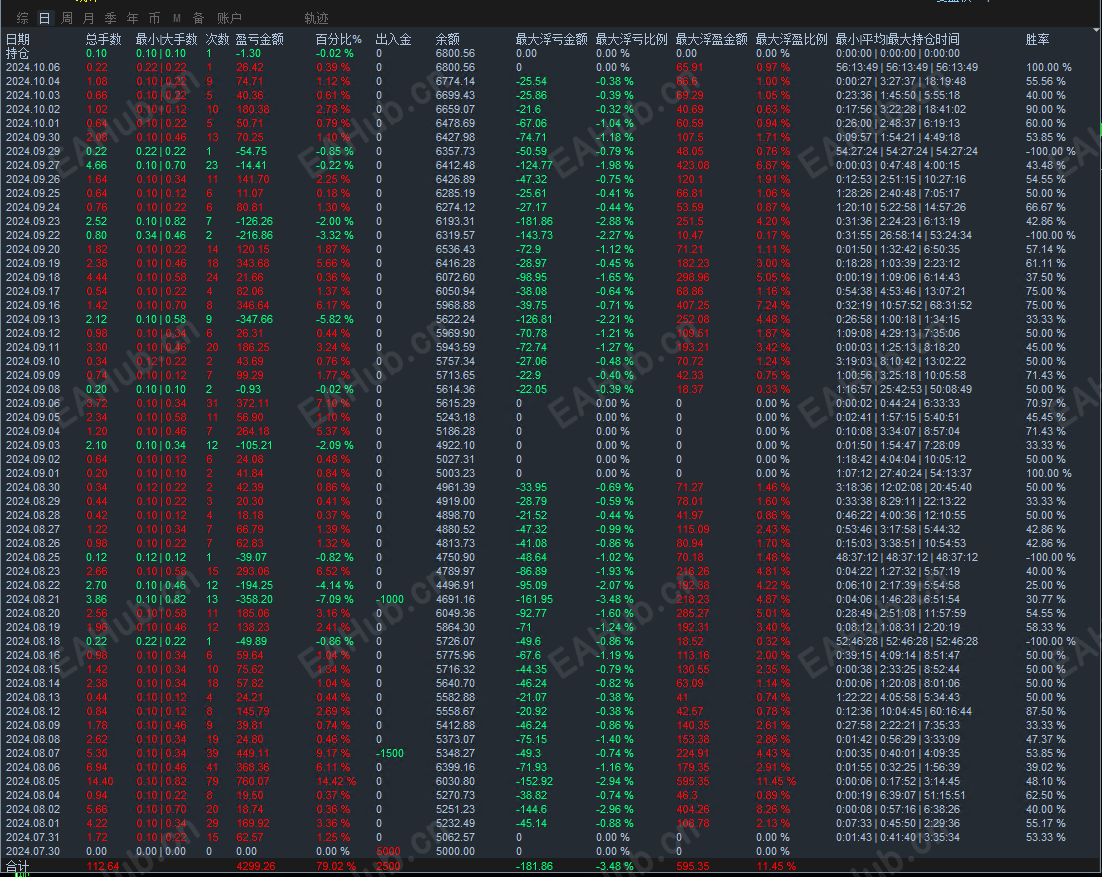Select the 2024.09.11 date cell
The image size is (1102, 877).
click(x=33, y=348)
